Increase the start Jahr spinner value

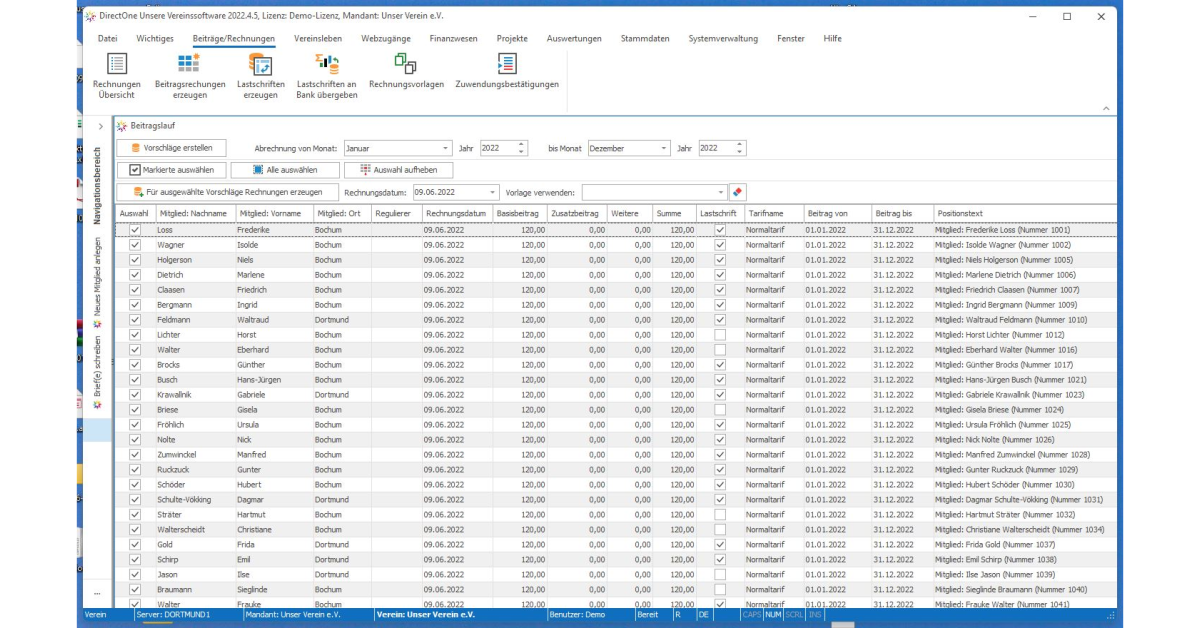[x=521, y=144]
